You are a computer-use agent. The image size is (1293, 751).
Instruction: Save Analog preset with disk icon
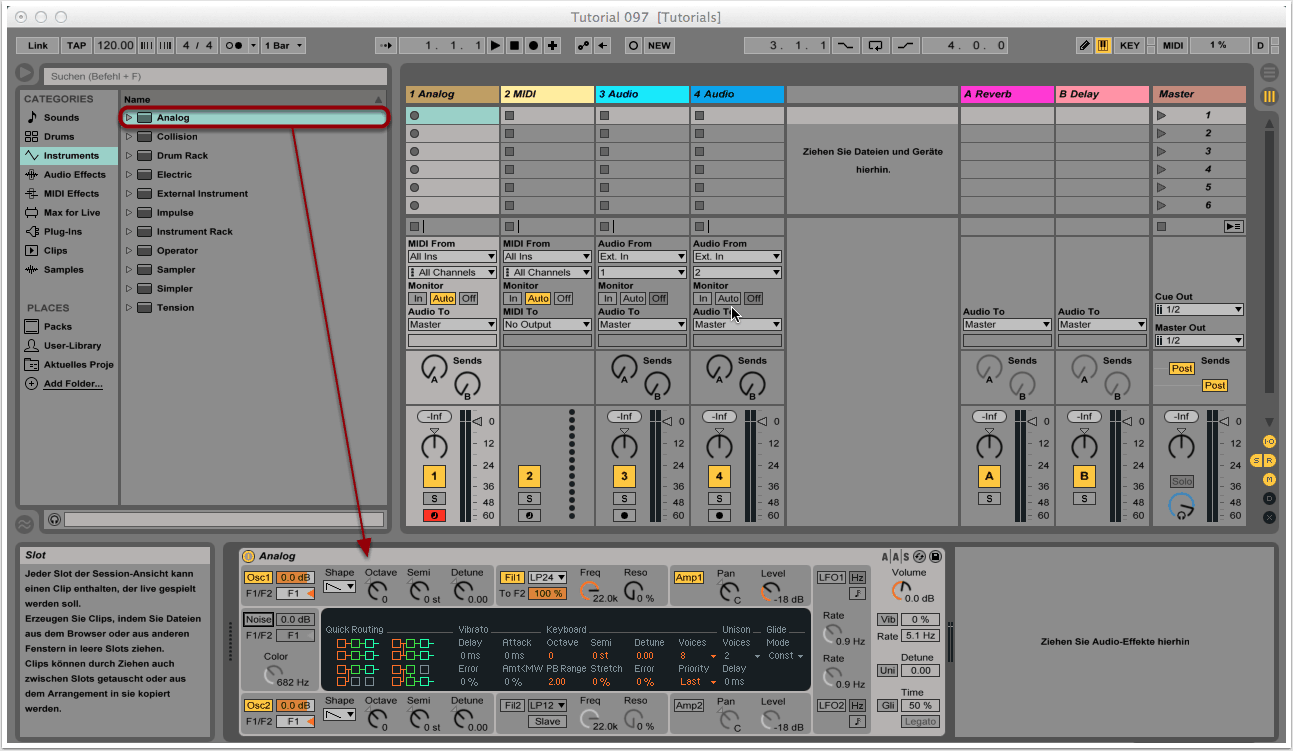point(935,556)
